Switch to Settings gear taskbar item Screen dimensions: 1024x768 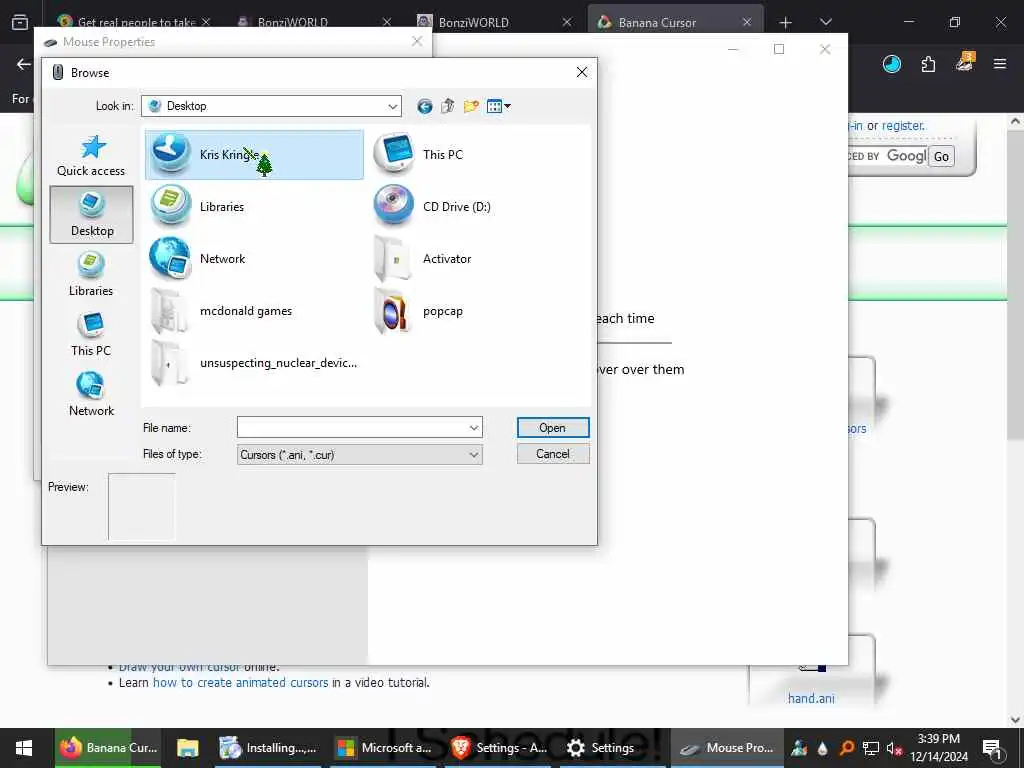pos(613,748)
